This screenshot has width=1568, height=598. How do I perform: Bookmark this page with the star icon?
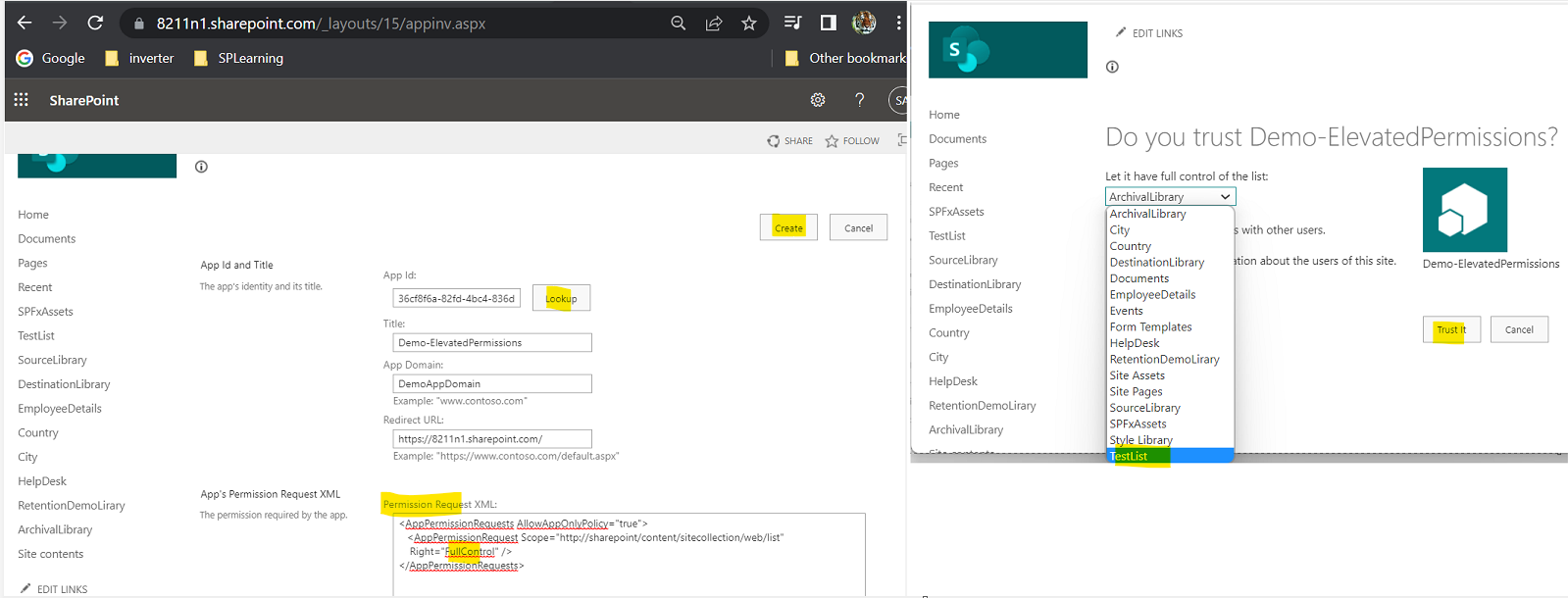pos(749,23)
